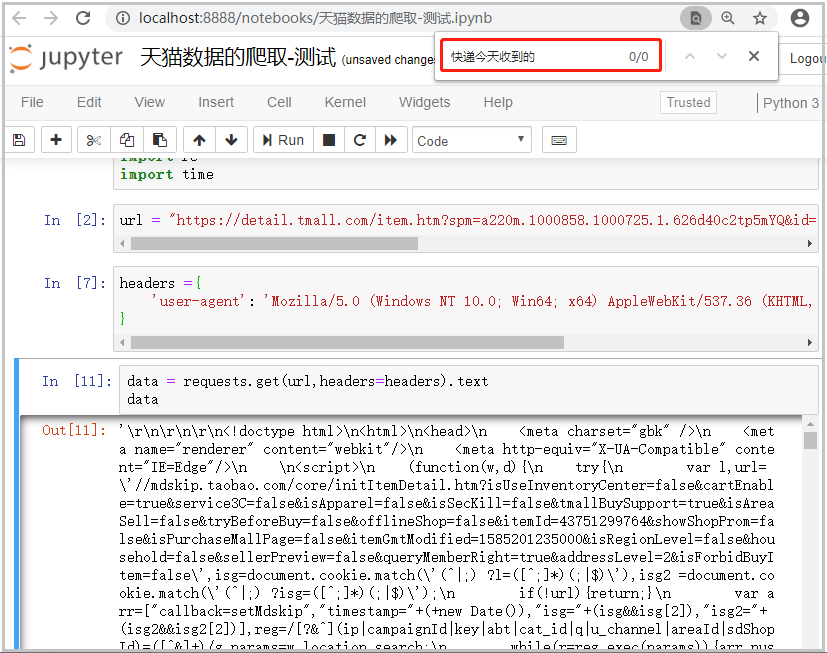Click the browser address bar URL
Screen dimensions: 827x653
tap(315, 18)
